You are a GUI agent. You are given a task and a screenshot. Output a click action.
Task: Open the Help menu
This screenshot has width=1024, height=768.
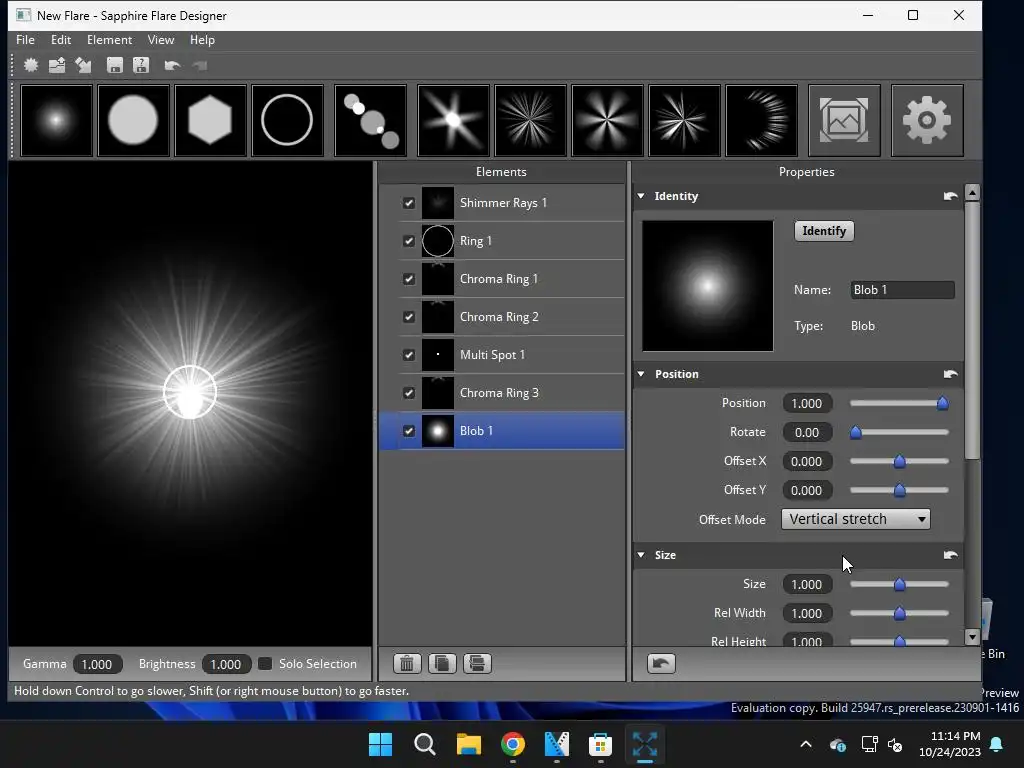[x=202, y=40]
